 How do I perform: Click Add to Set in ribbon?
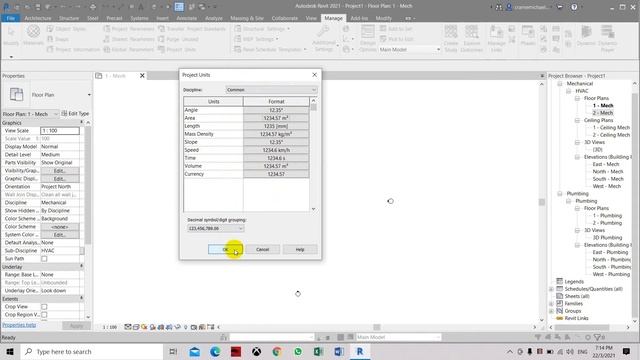click(x=396, y=29)
